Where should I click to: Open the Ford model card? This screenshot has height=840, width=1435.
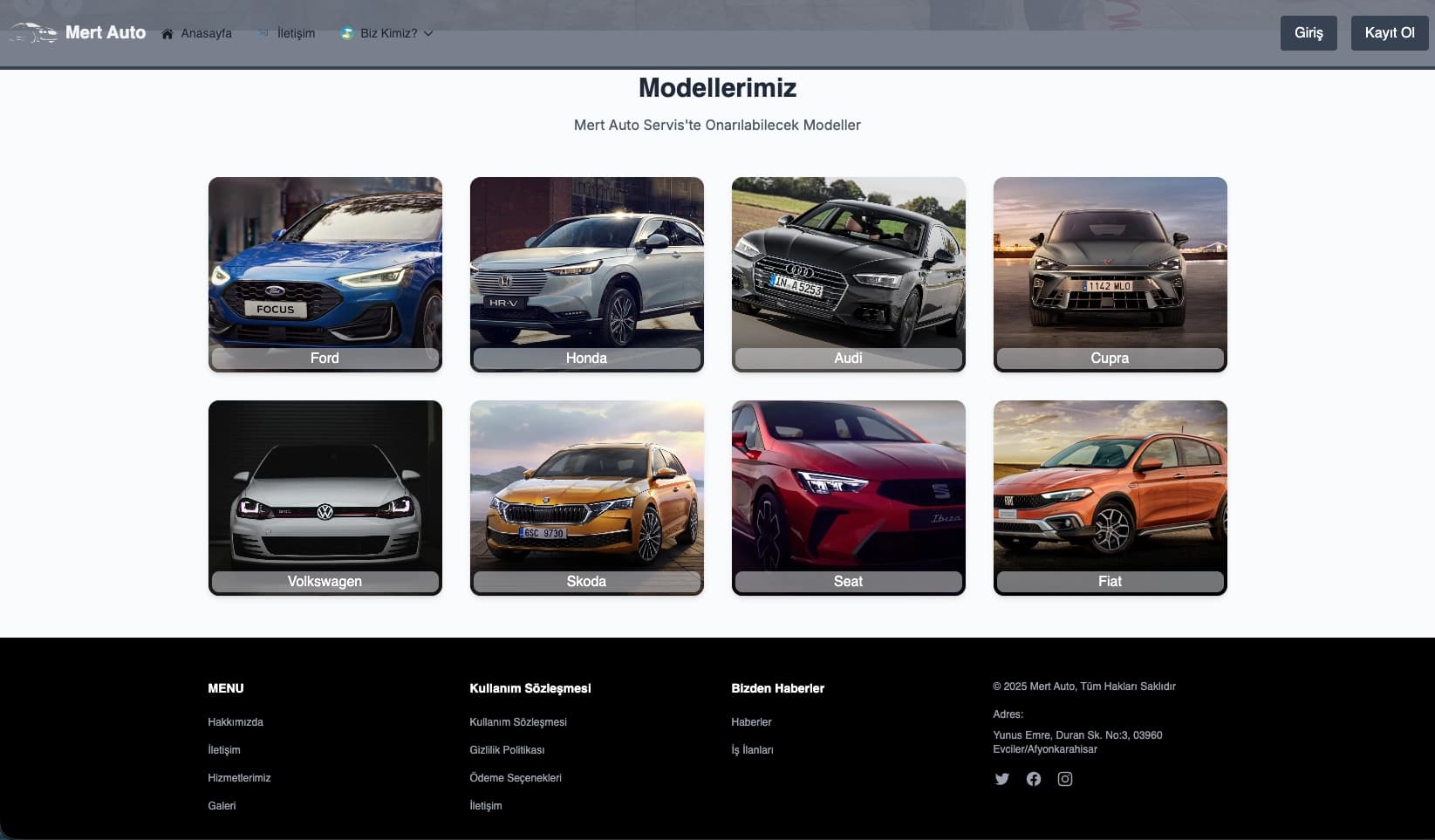point(325,274)
